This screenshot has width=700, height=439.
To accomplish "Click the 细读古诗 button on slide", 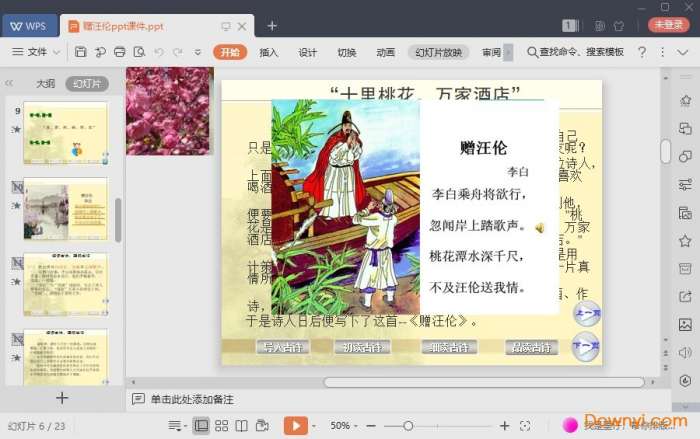I will (449, 347).
